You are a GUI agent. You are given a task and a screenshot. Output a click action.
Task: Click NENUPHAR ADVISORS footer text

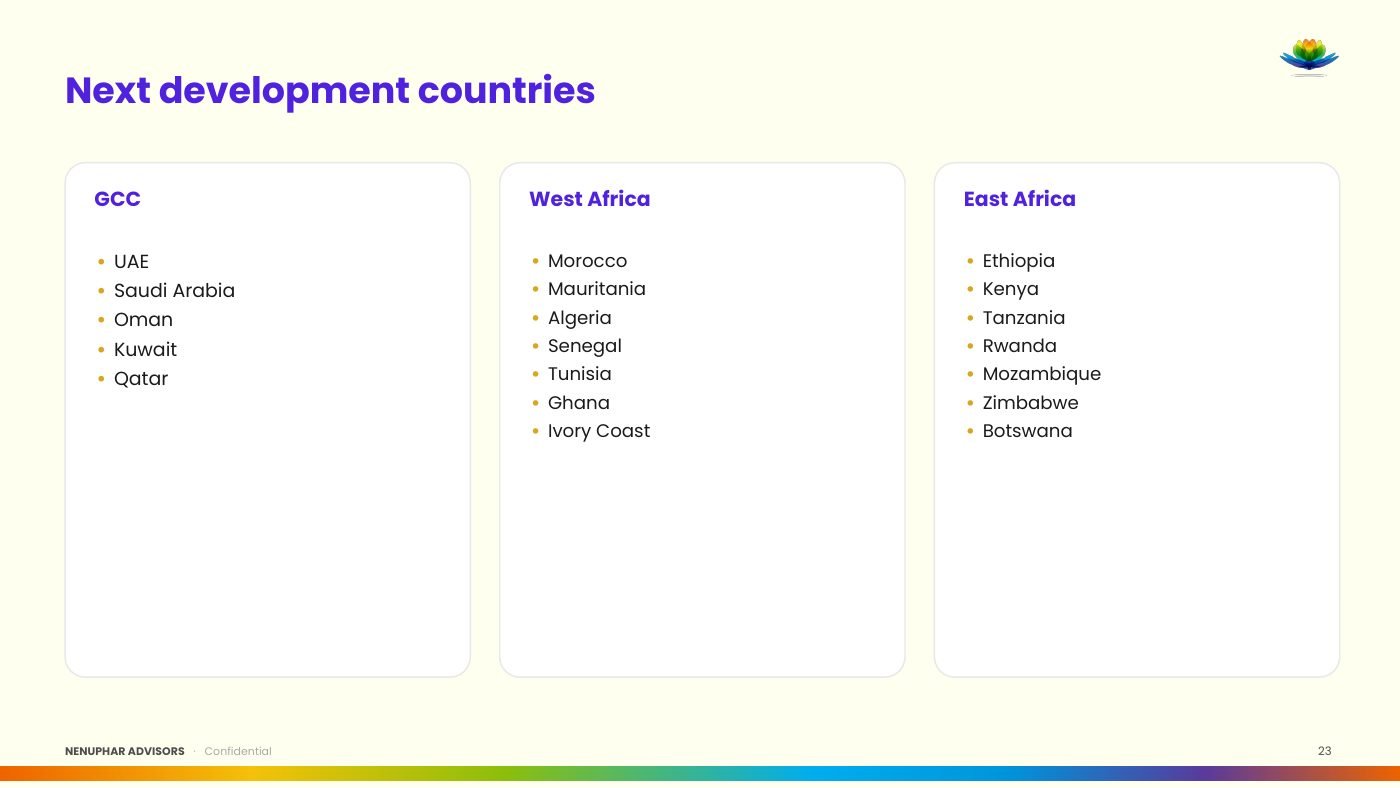pyautogui.click(x=125, y=751)
